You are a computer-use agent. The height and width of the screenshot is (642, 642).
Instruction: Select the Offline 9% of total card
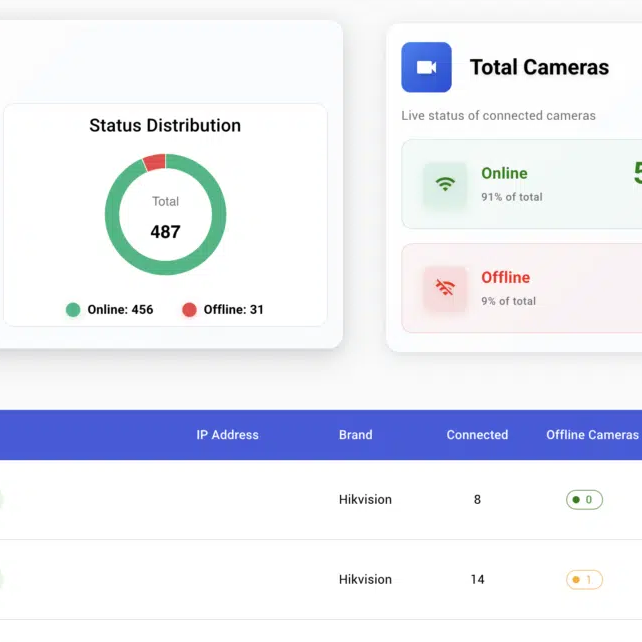pos(522,288)
